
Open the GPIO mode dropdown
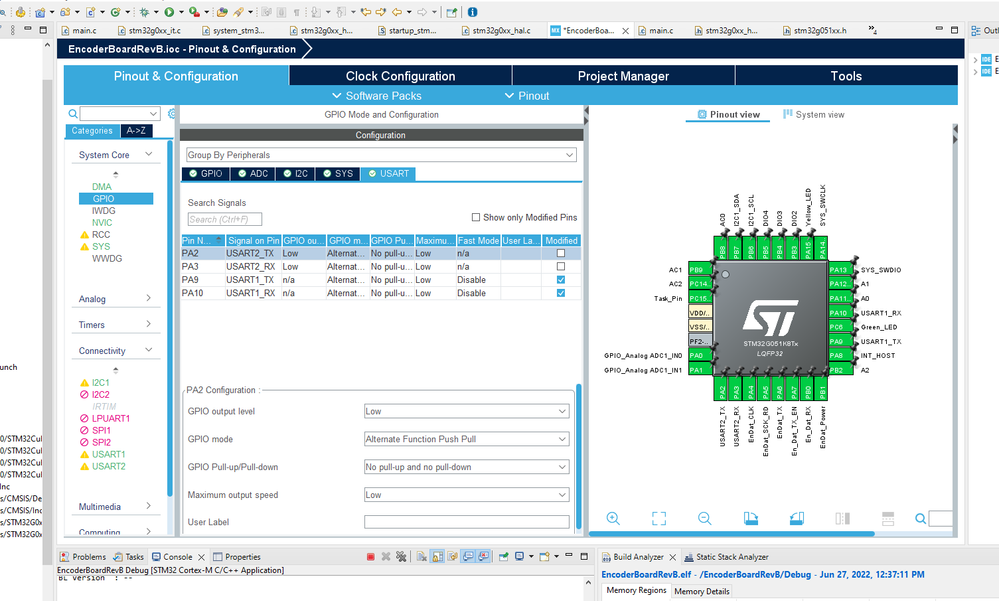point(466,439)
